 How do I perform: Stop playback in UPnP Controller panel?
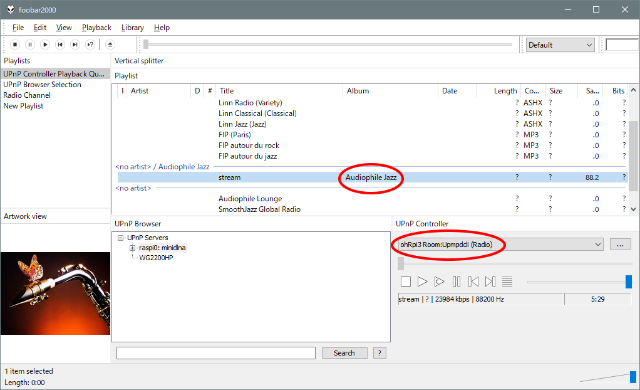click(406, 281)
